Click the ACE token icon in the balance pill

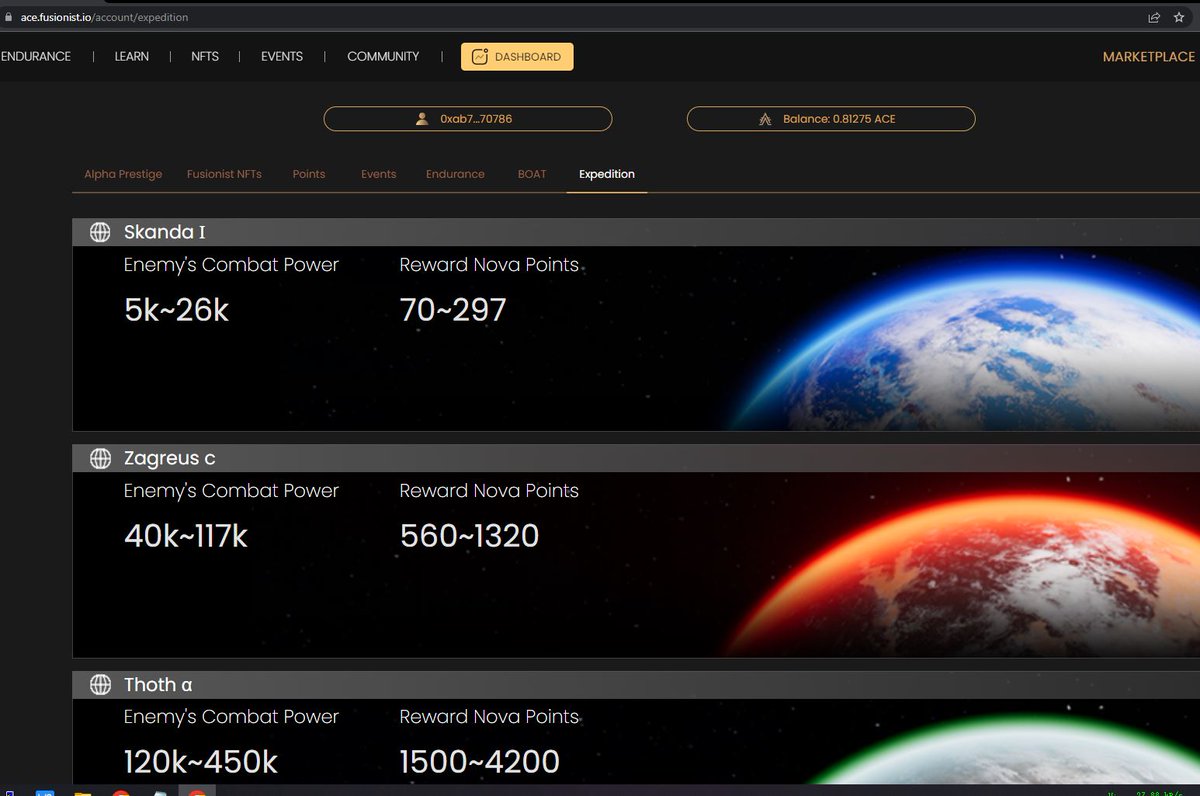click(x=765, y=119)
